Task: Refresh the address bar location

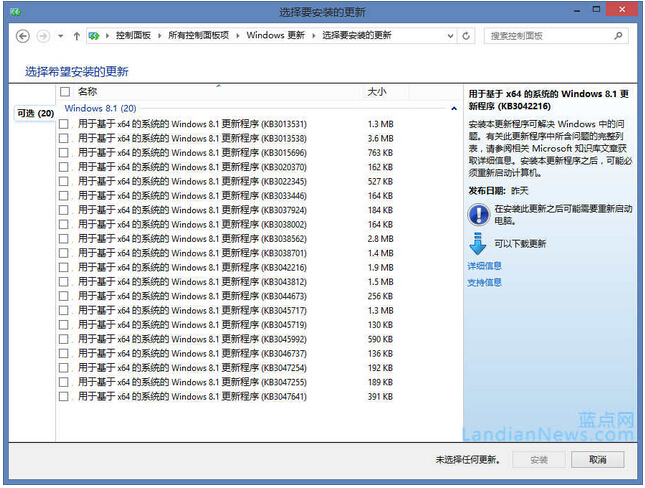Action: [x=466, y=36]
